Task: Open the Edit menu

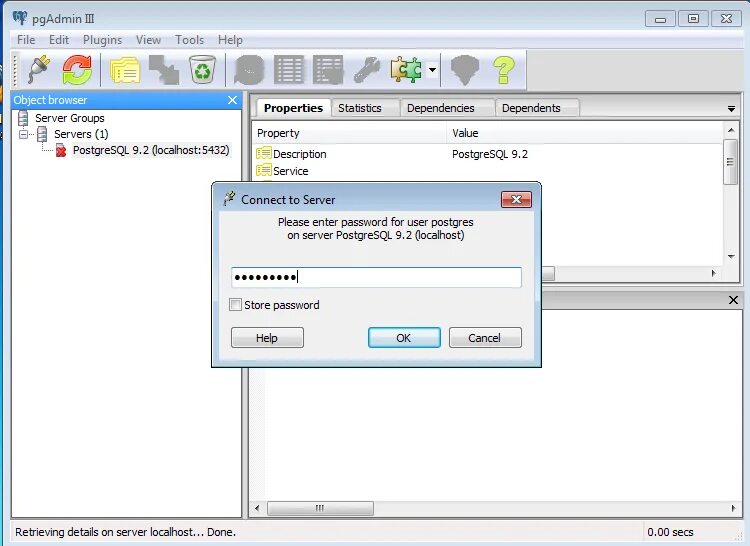Action: click(x=59, y=40)
